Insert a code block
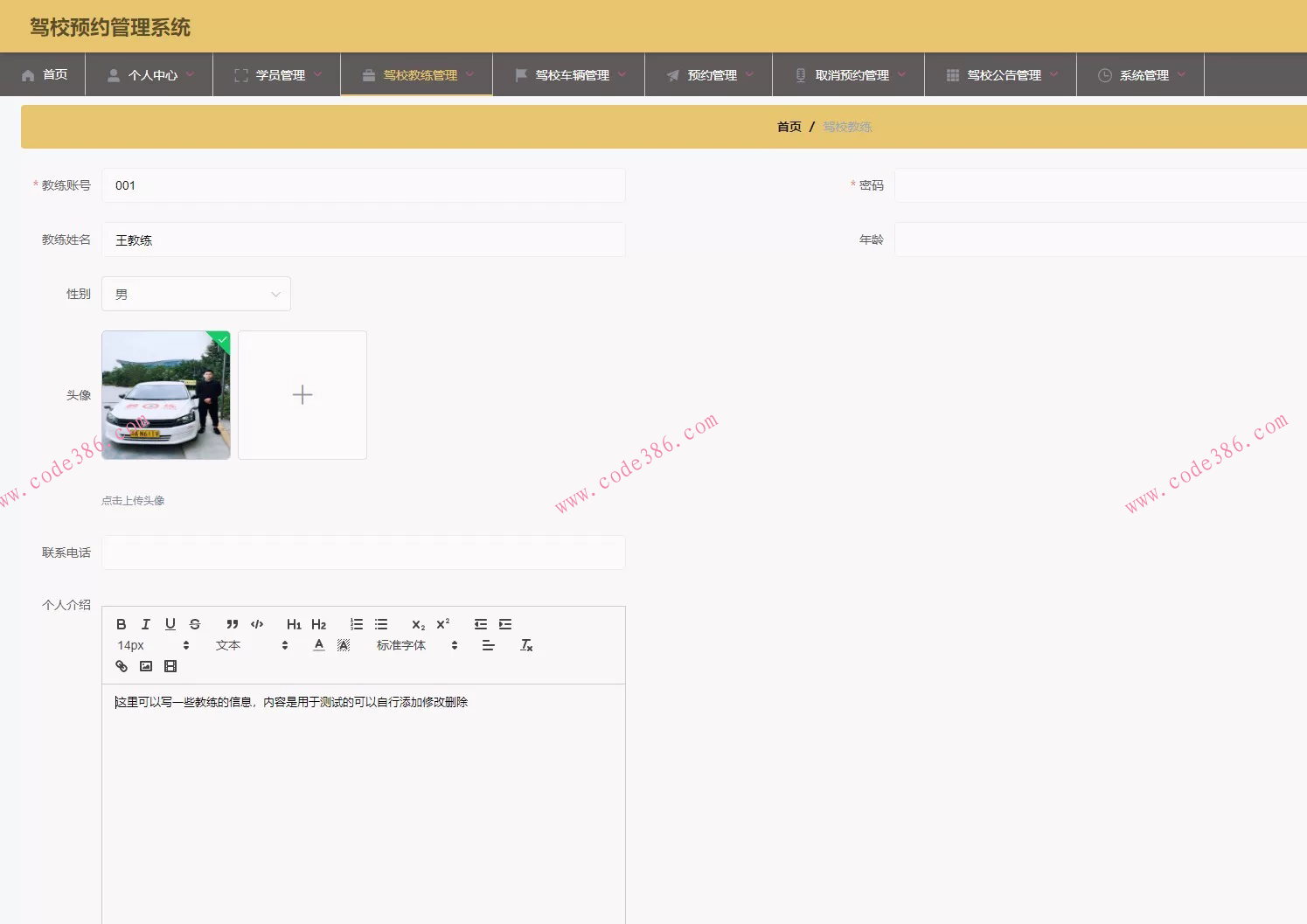The height and width of the screenshot is (924, 1307). click(257, 624)
